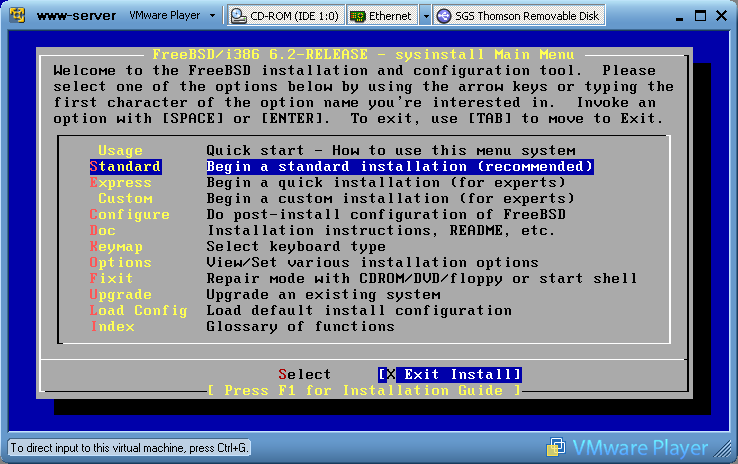The height and width of the screenshot is (464, 738).
Task: Select the Doc menu entry
Action: 103,231
